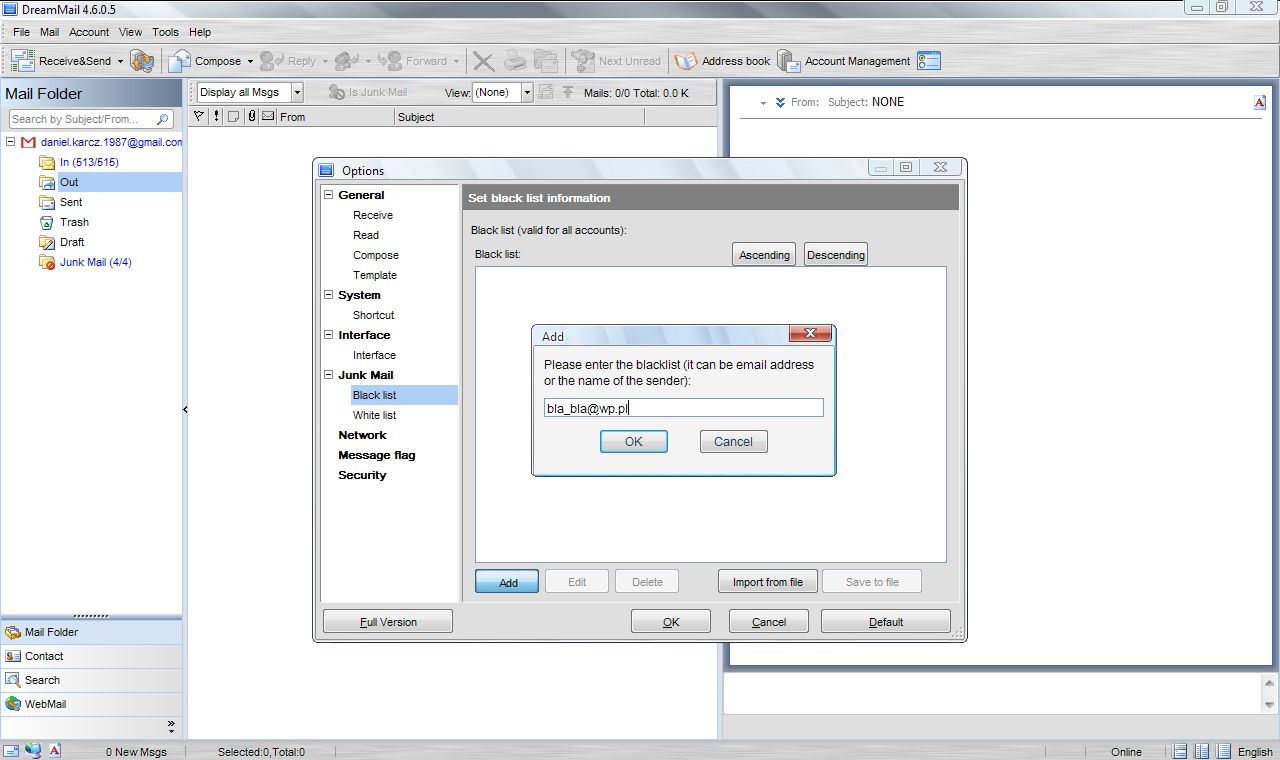The image size is (1280, 760).
Task: Click the Default button in Options
Action: click(x=886, y=621)
